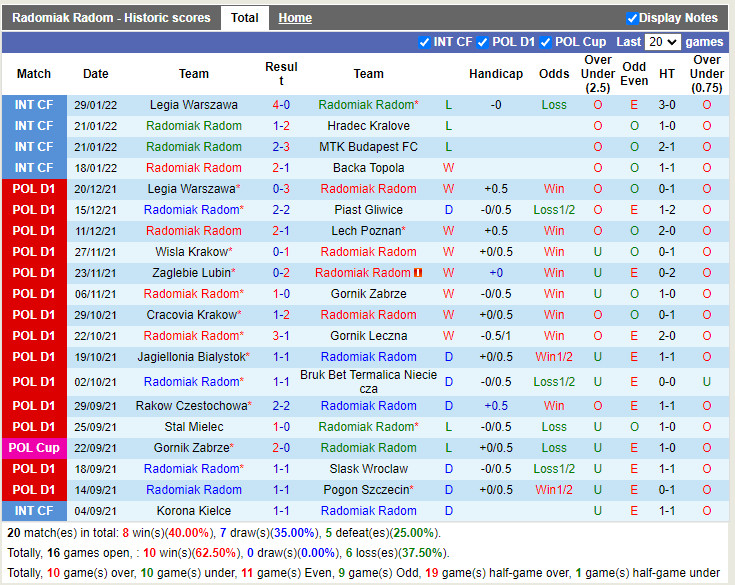The width and height of the screenshot is (735, 585).
Task: Click the Wisla Krakow team name
Action: [194, 252]
